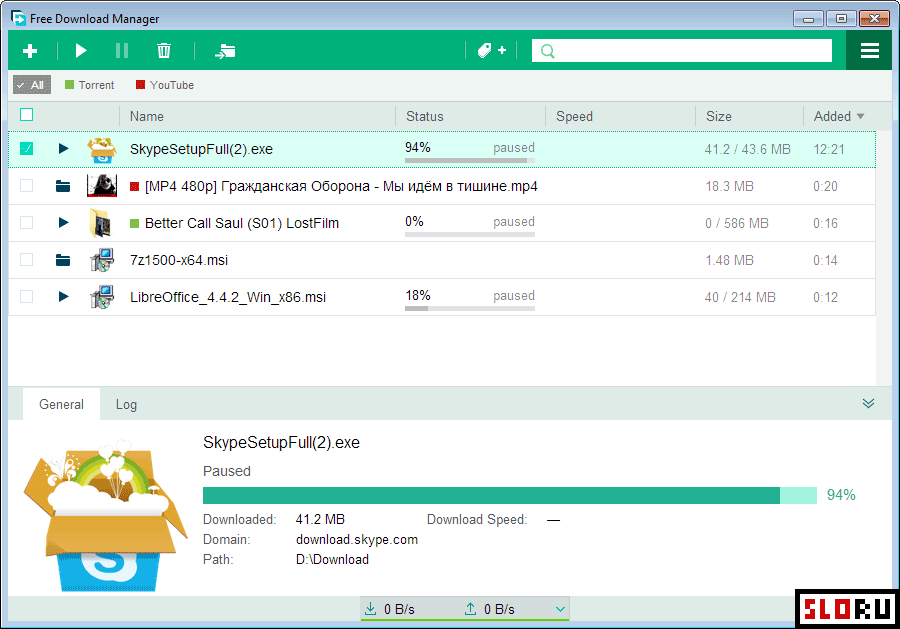Image resolution: width=900 pixels, height=629 pixels.
Task: Open folder for 7z1500-x64.msi file
Action: coord(63,260)
